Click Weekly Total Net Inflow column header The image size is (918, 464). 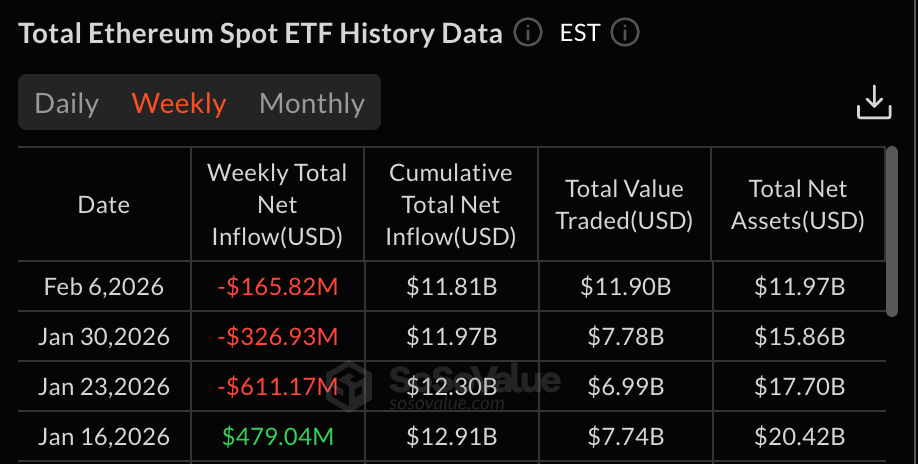point(277,205)
